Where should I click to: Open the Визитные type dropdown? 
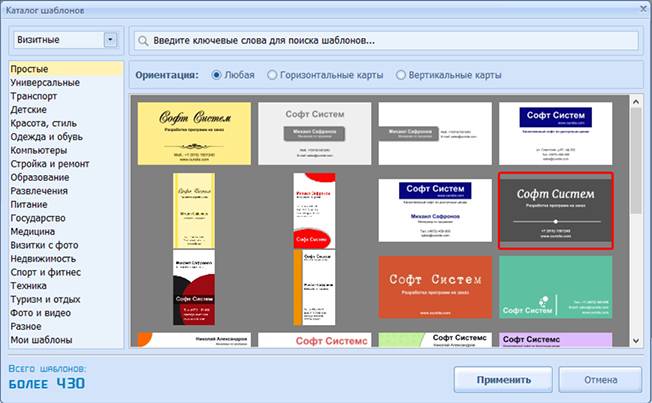110,40
